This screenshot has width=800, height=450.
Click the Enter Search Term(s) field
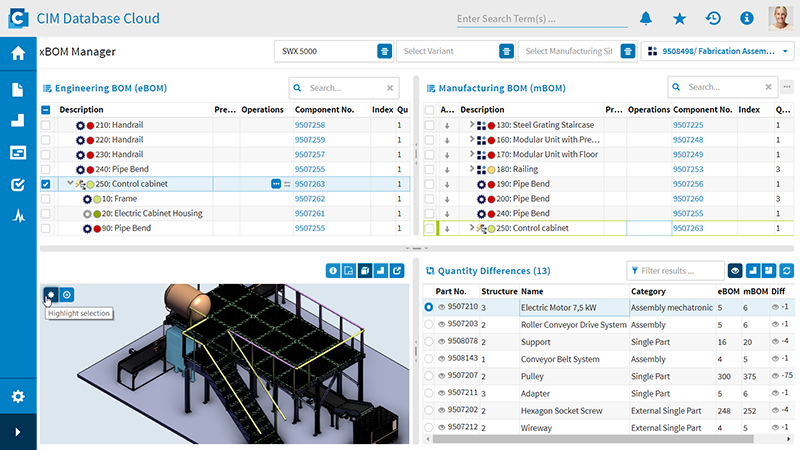coord(540,18)
